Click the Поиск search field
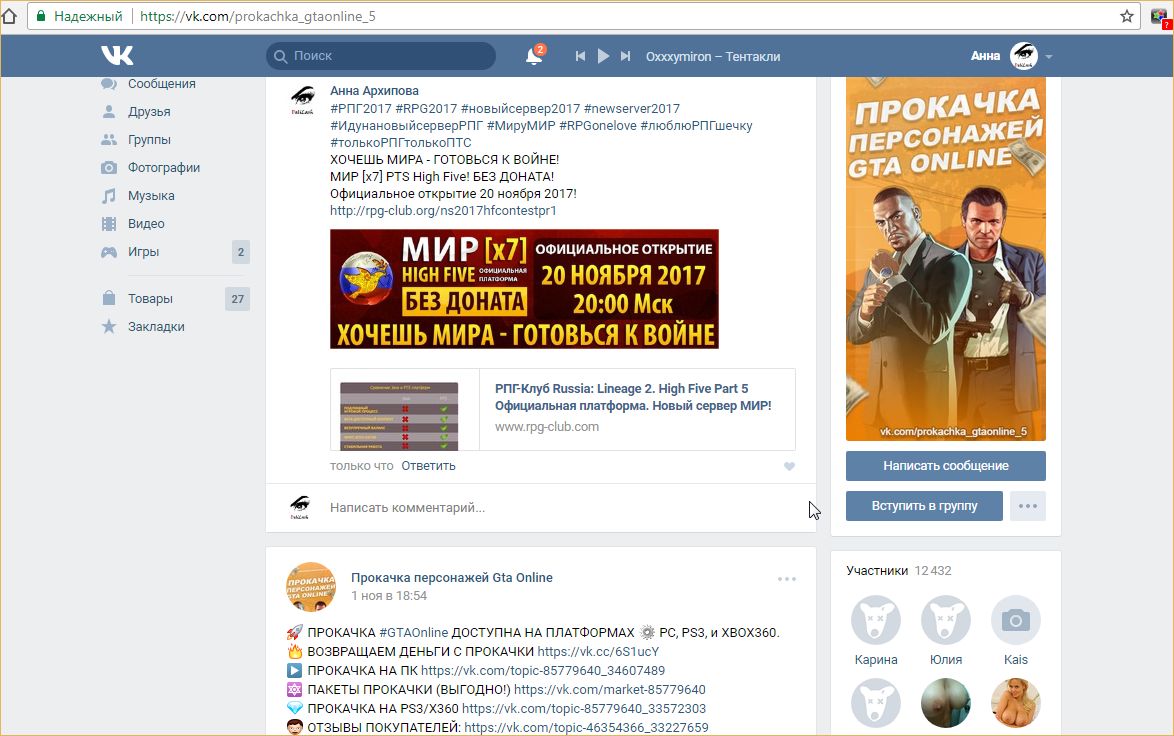1174x736 pixels. click(x=381, y=55)
